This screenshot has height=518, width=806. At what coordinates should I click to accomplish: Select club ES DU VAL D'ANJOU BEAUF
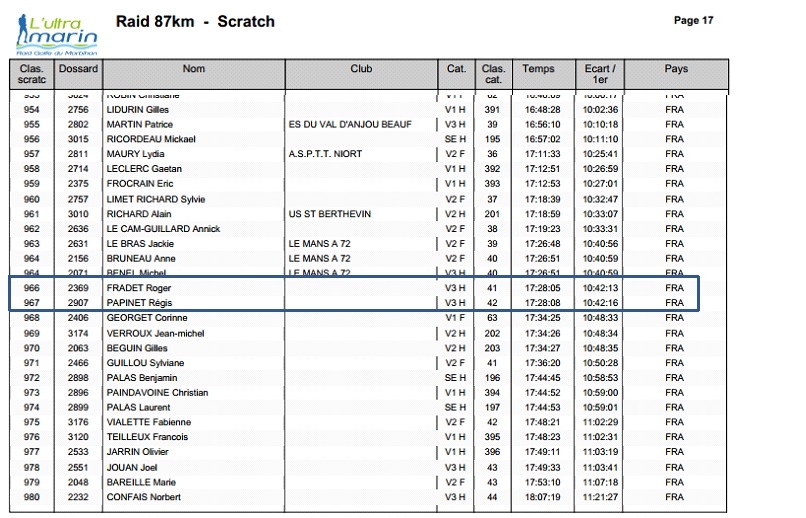(x=350, y=124)
